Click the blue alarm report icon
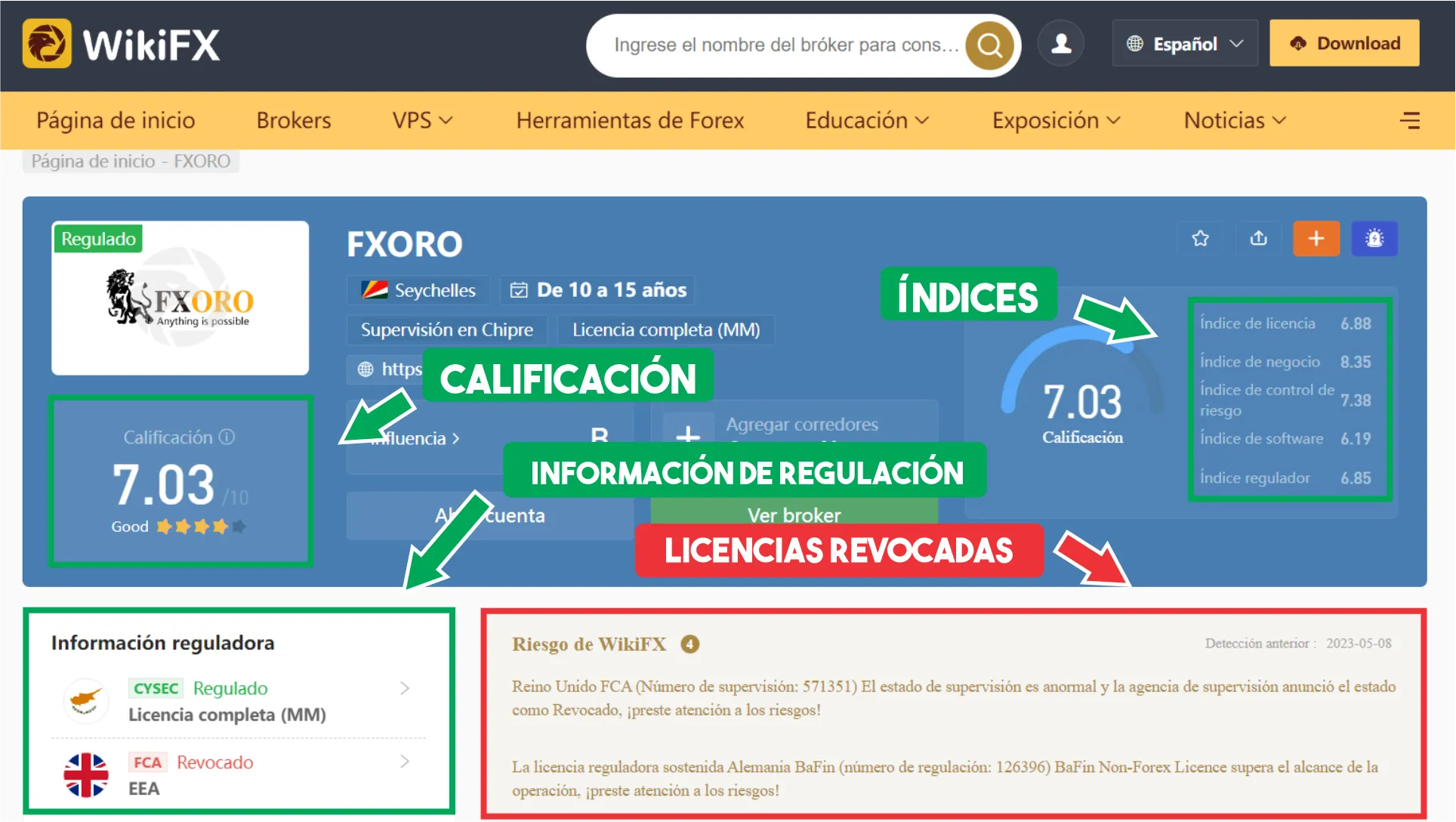This screenshot has width=1456, height=822. pyautogui.click(x=1374, y=239)
